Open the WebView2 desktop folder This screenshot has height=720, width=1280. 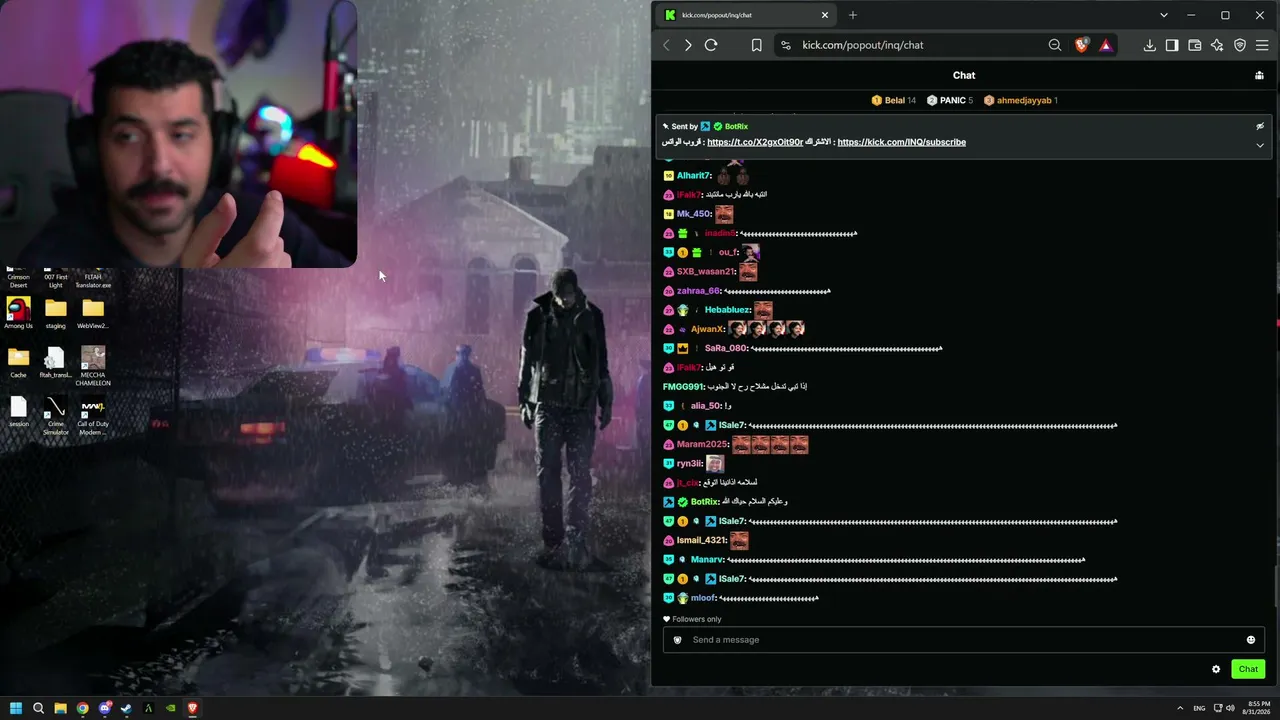[x=93, y=313]
